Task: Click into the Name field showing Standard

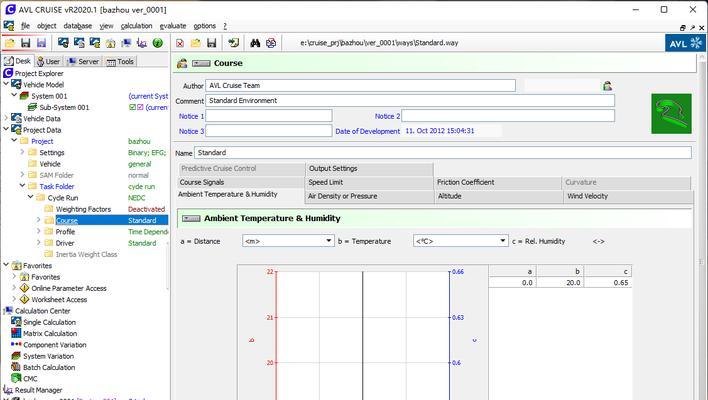Action: (442, 153)
